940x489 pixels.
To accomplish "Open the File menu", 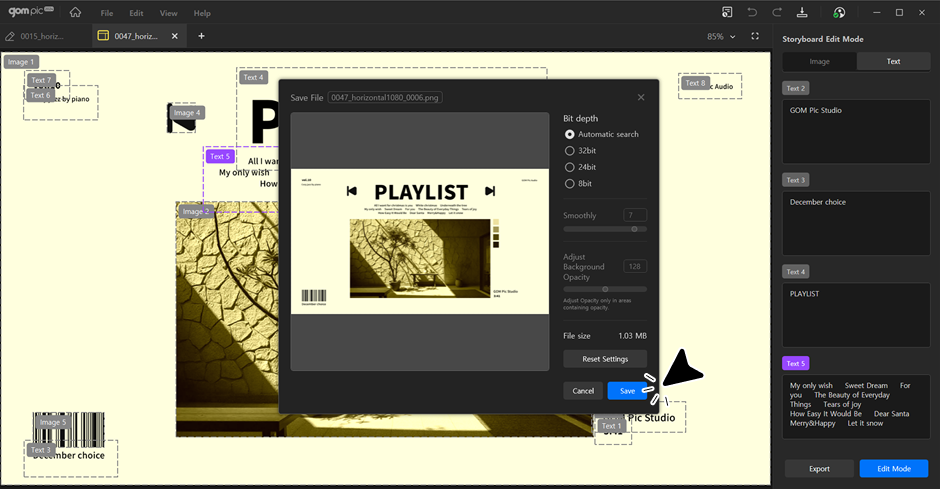I will pyautogui.click(x=107, y=14).
